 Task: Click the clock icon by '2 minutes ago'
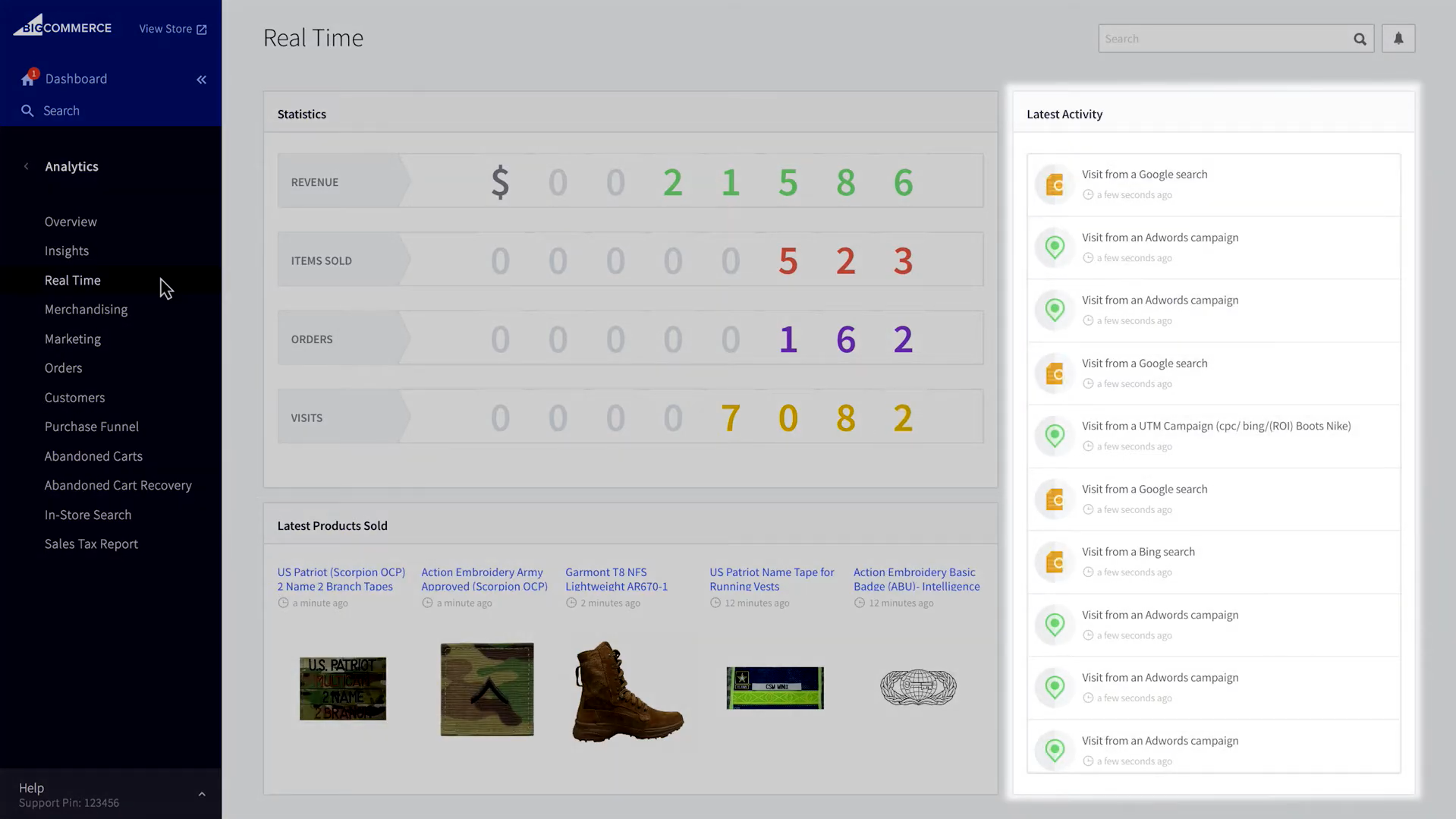pyautogui.click(x=571, y=603)
